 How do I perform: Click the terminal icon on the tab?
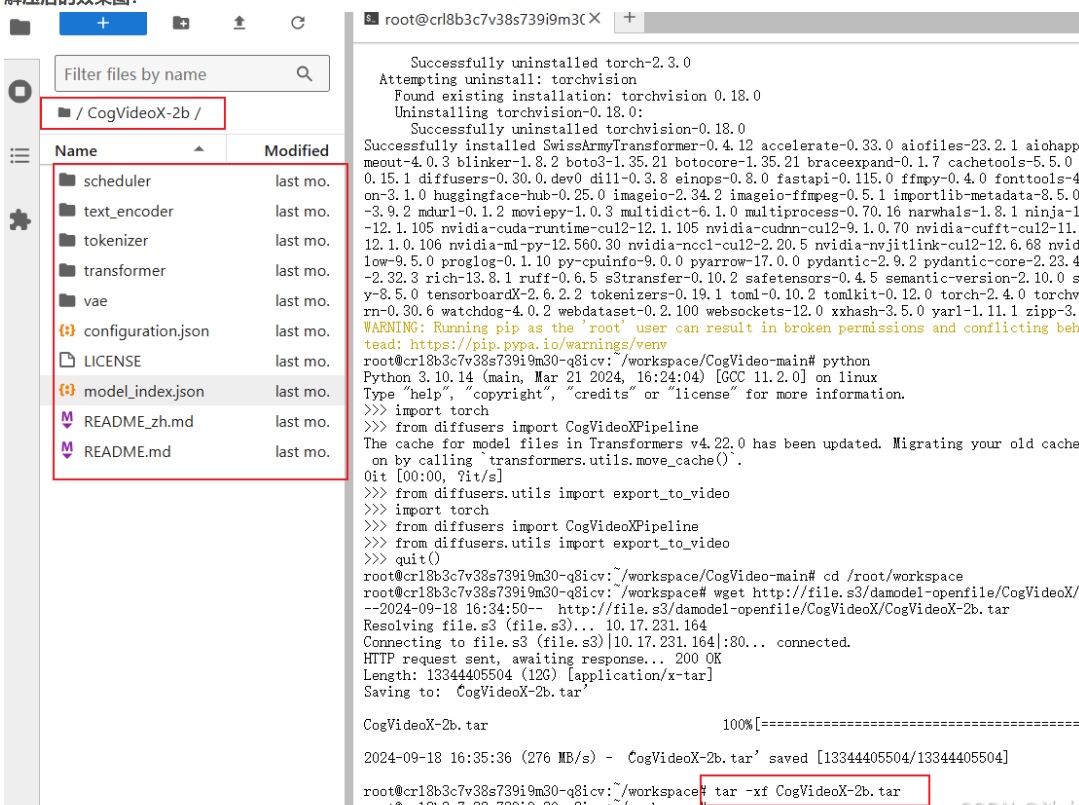tap(372, 19)
